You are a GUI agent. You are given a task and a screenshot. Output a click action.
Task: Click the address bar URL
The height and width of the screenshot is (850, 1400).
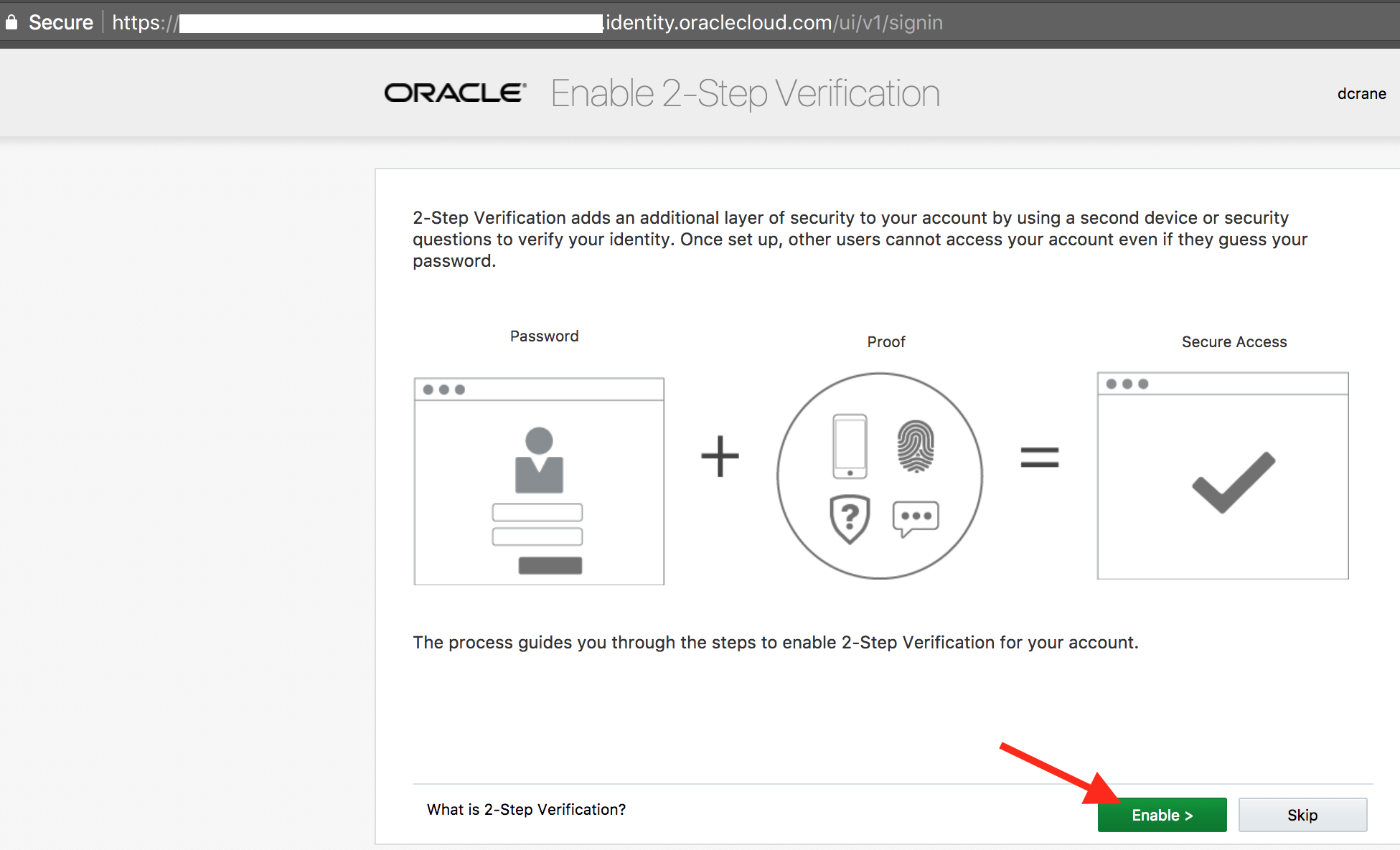click(x=527, y=23)
